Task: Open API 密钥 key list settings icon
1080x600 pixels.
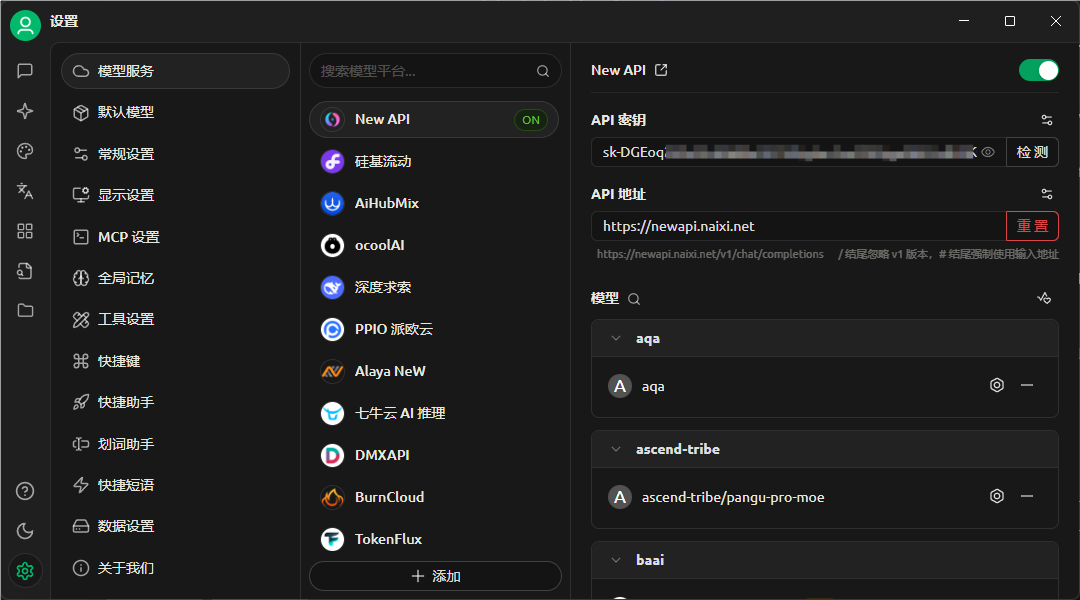Action: [x=1047, y=120]
